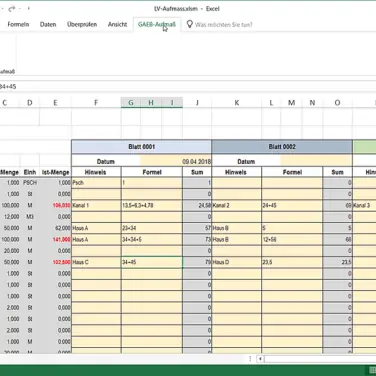
Task: Select the 'PSCH' unit cell
Action: tap(30, 183)
